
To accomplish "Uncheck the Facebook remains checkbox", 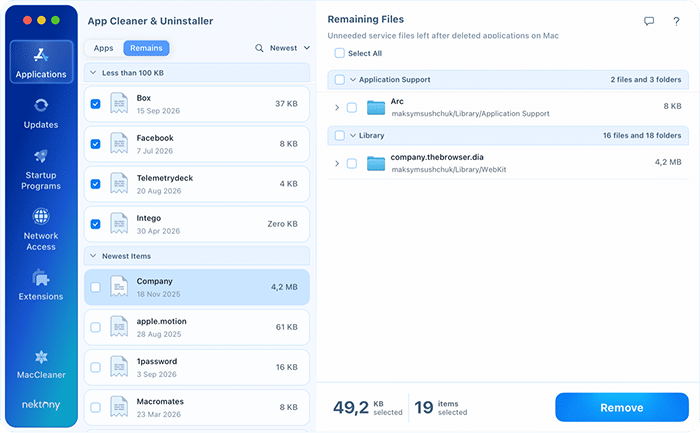I will [96, 144].
